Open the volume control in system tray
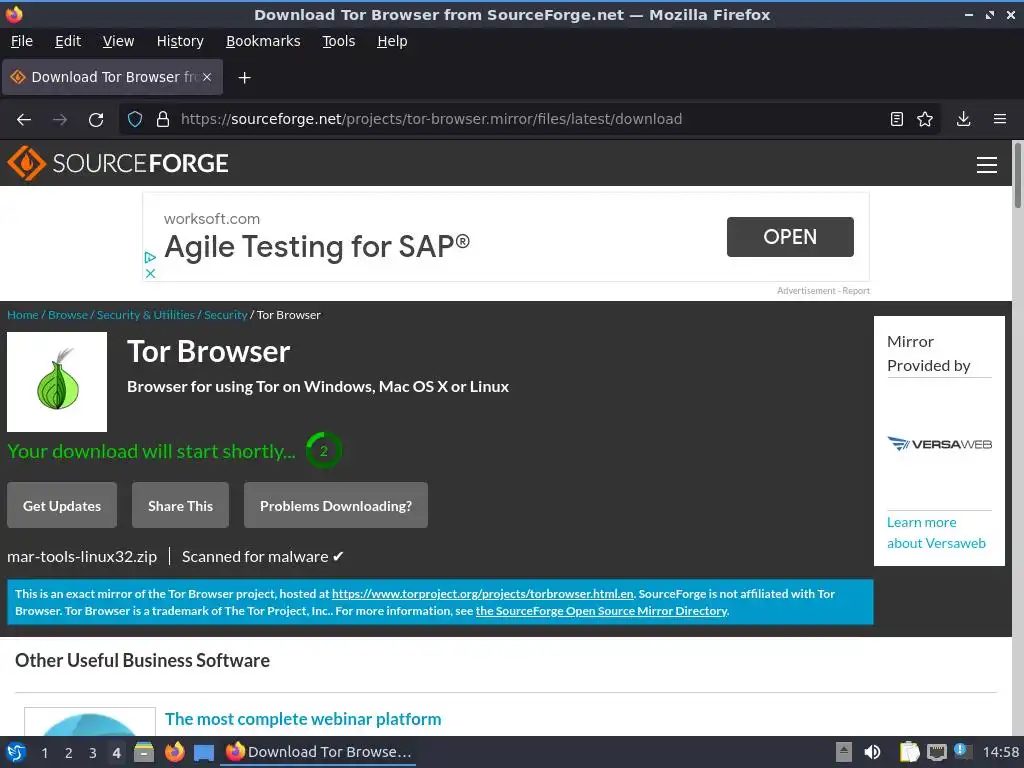The image size is (1024, 768). pyautogui.click(x=873, y=752)
